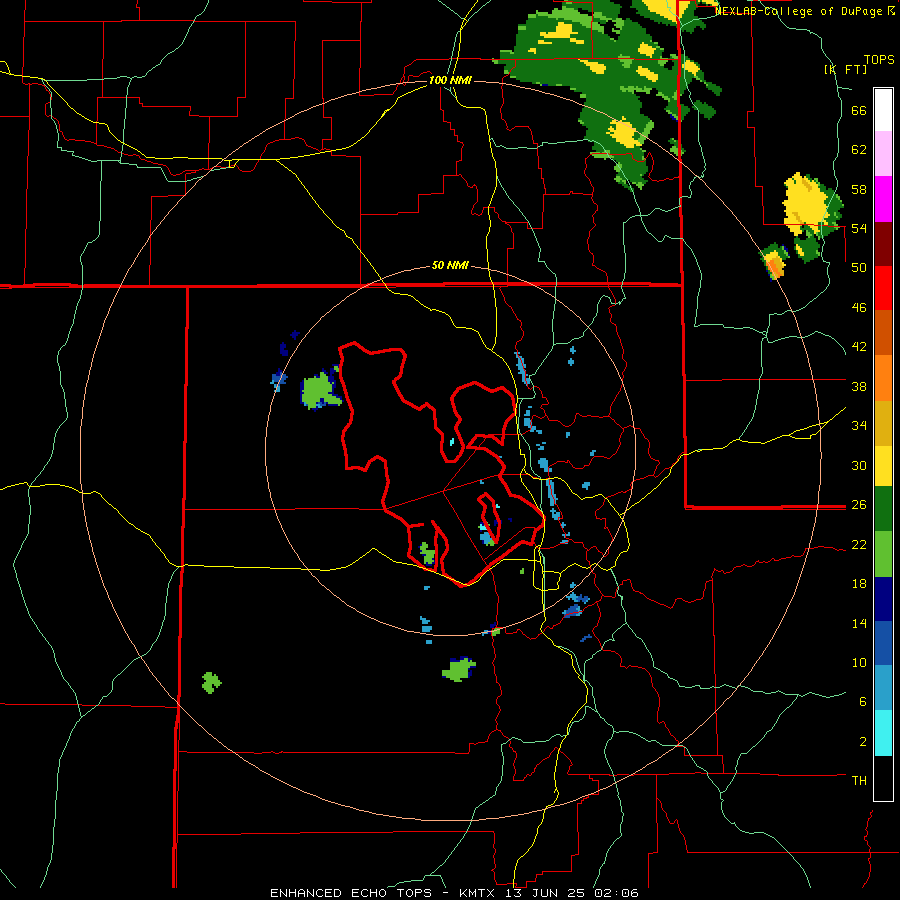Click the cyan legend swatch

tap(883, 733)
